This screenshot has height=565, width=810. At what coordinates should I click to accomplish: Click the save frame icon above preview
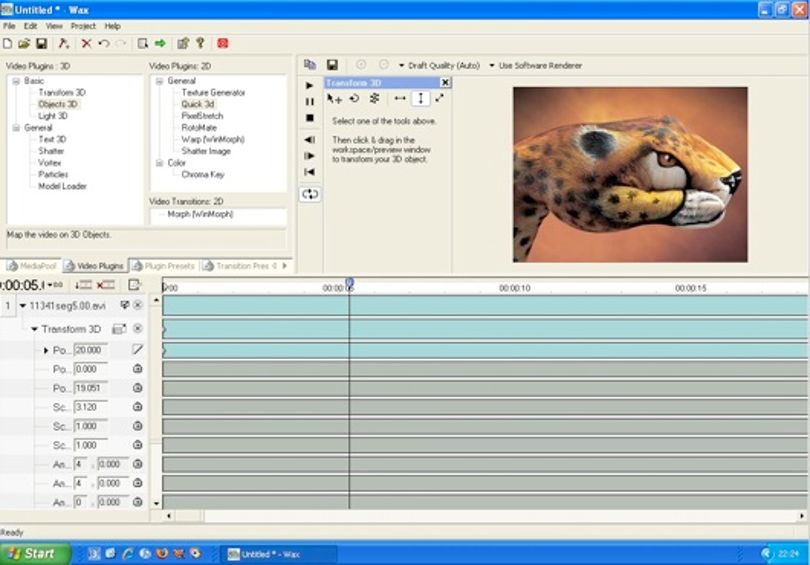pos(332,65)
